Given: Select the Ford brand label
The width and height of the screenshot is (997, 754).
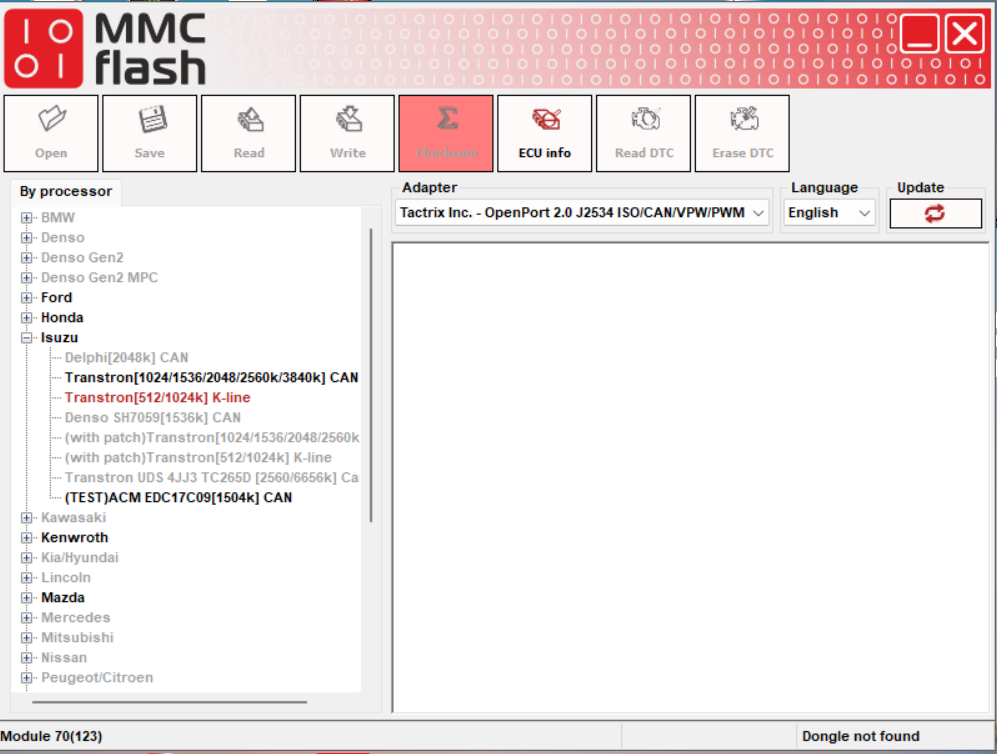Looking at the screenshot, I should (x=57, y=298).
